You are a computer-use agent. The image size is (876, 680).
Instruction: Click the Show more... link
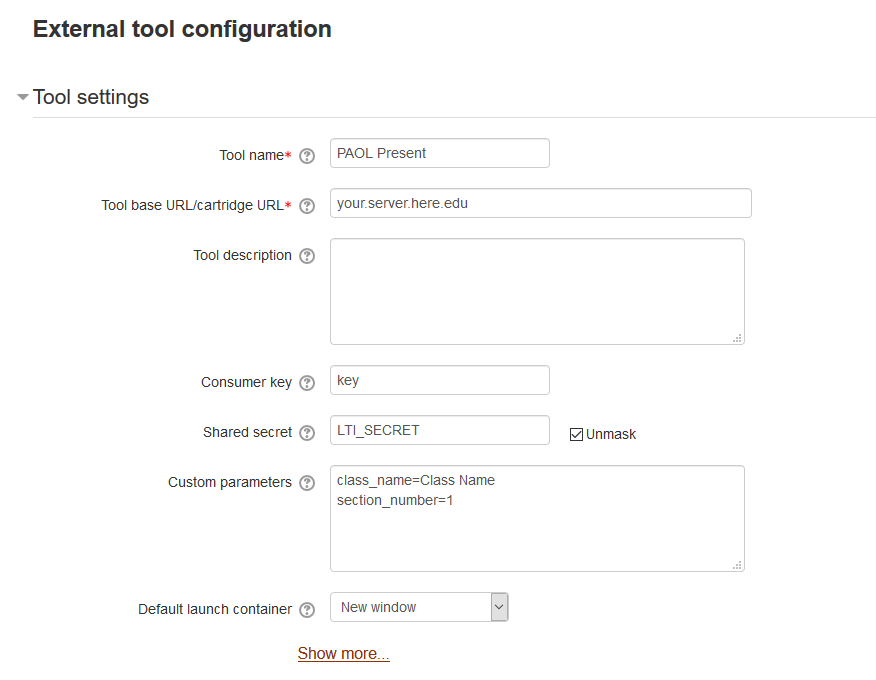343,654
